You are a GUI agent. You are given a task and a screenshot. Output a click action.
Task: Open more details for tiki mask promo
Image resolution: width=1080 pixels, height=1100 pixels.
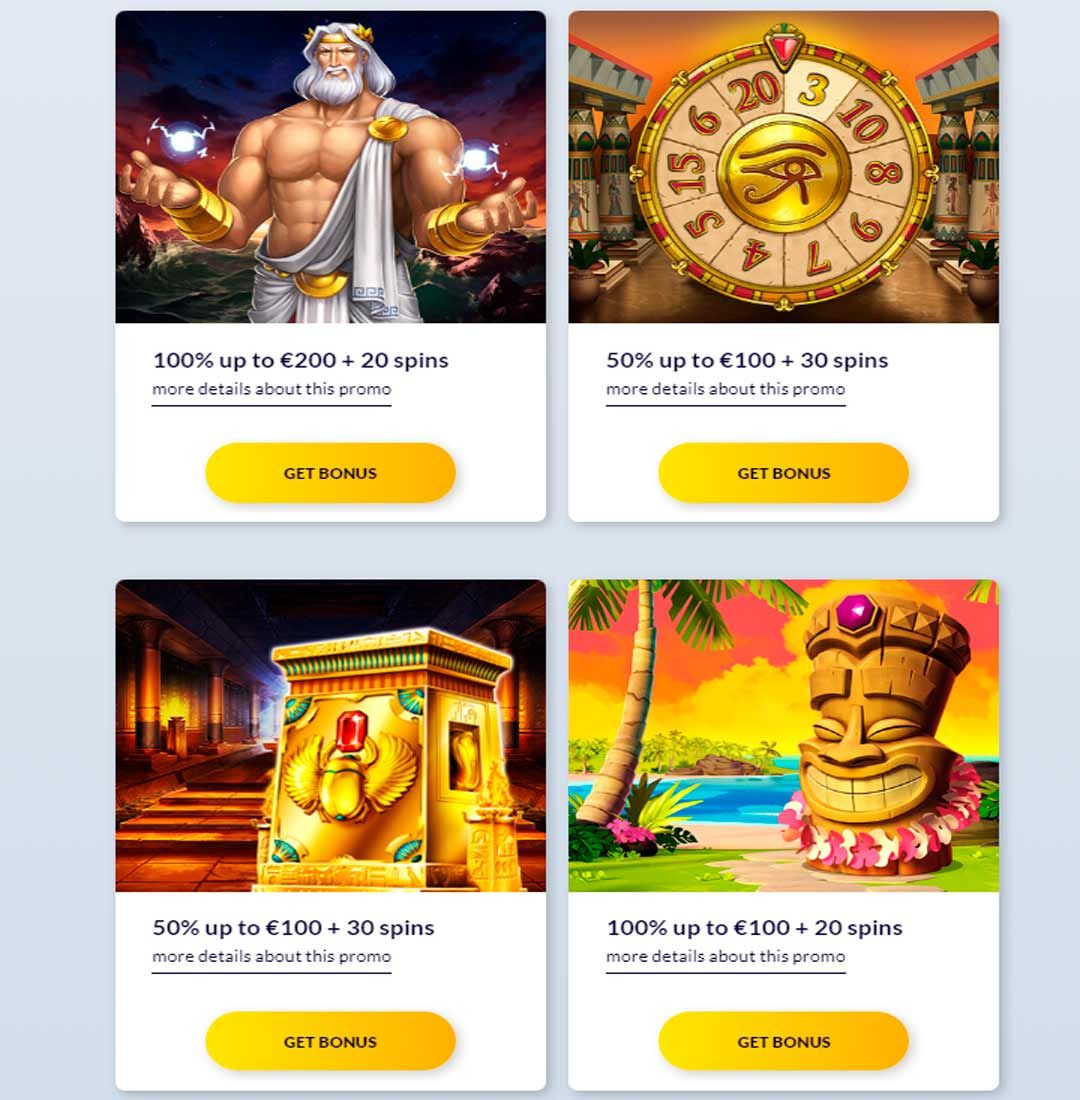(x=726, y=957)
